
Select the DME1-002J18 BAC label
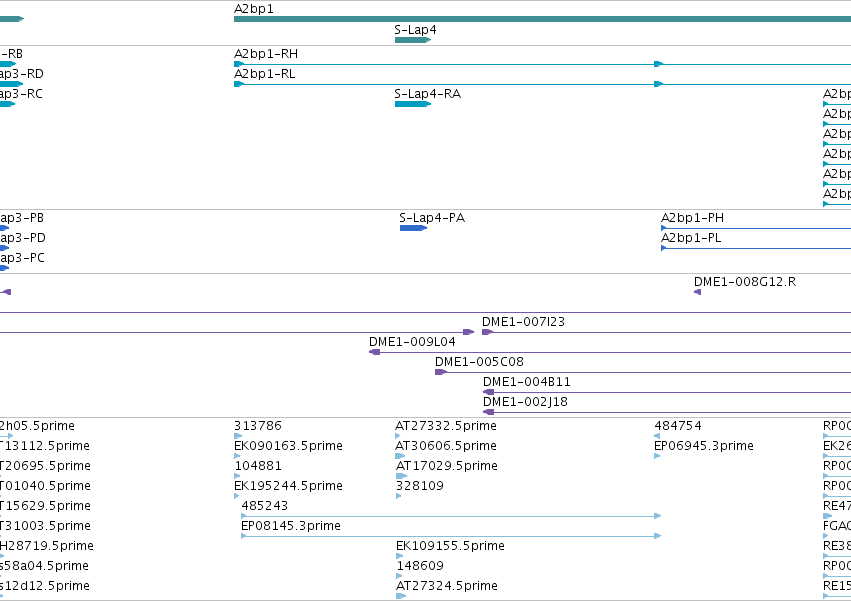click(x=525, y=402)
